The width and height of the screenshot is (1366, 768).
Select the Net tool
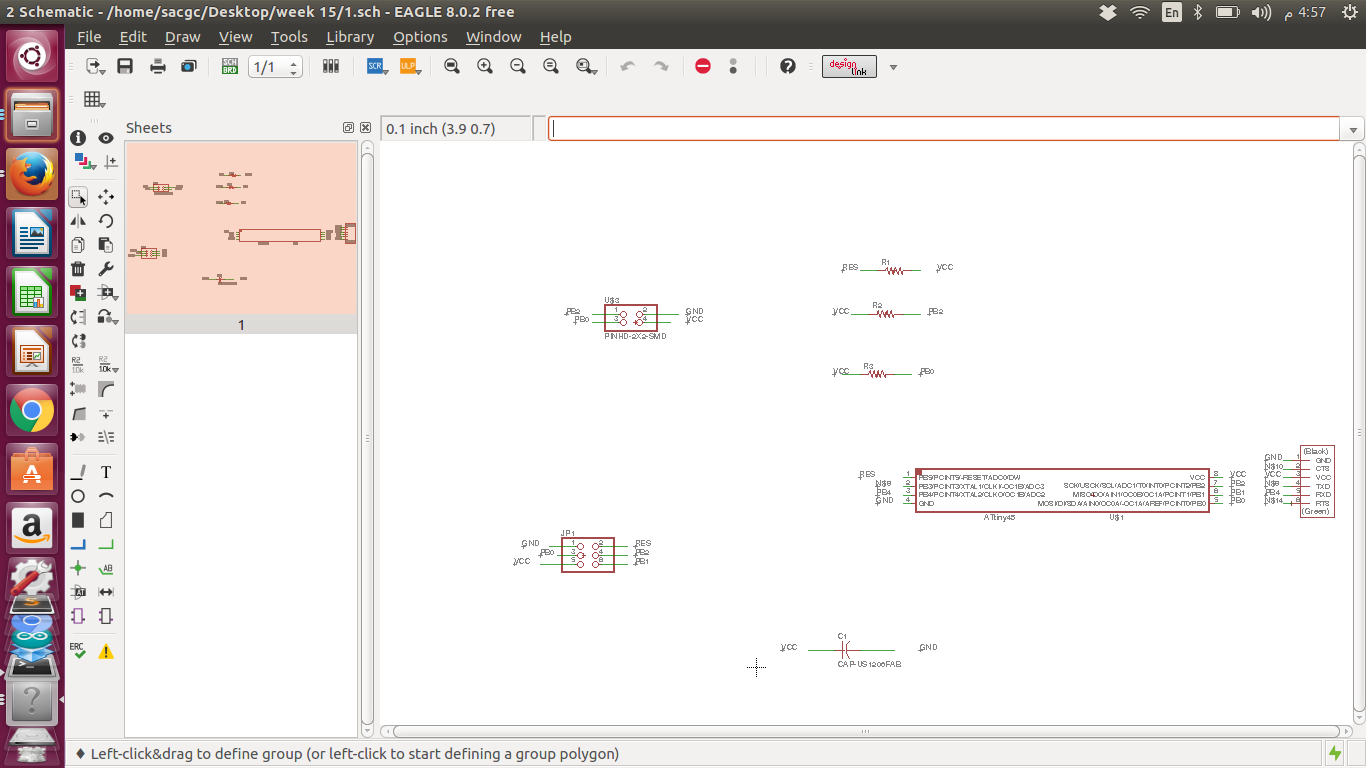click(x=106, y=544)
